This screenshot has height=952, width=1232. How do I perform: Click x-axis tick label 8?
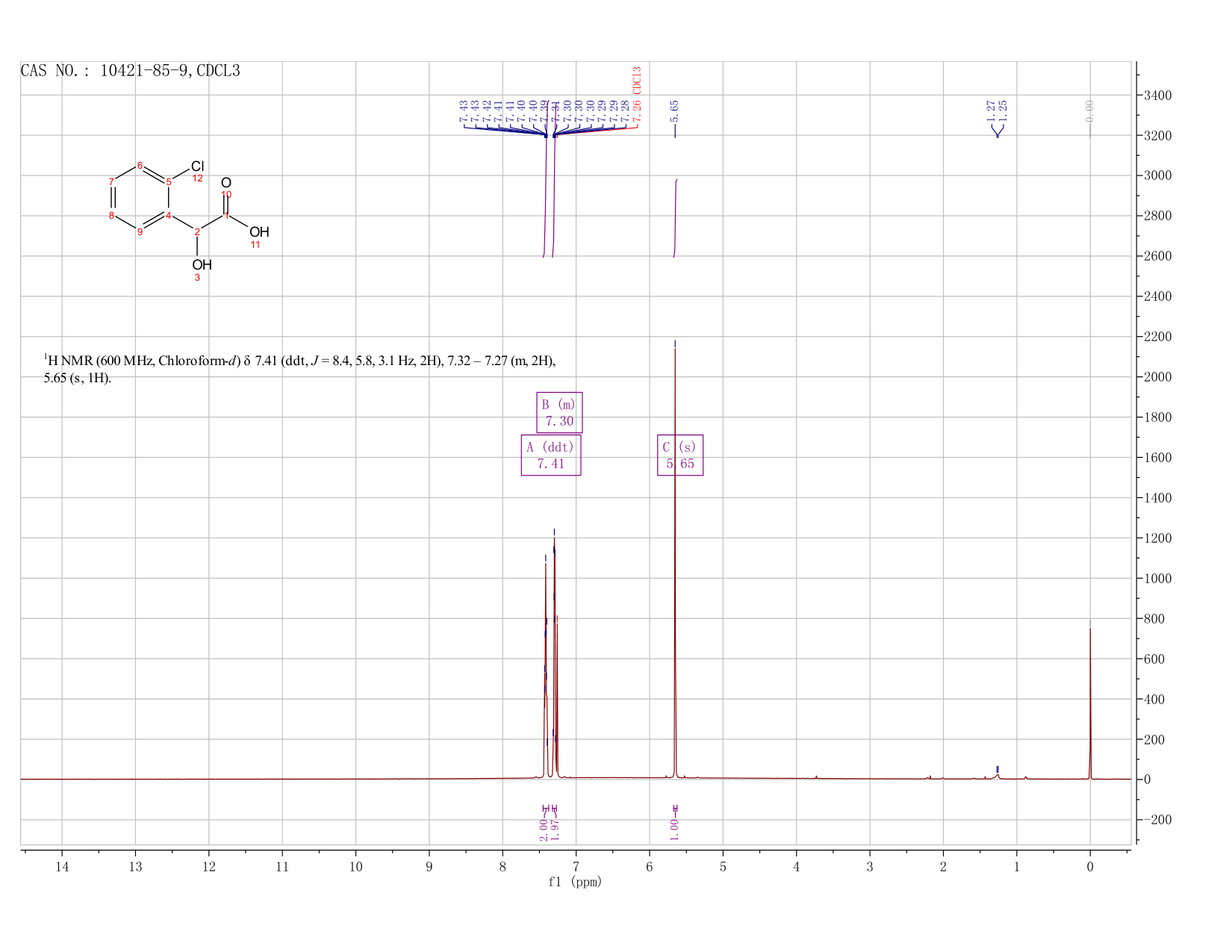click(x=503, y=867)
